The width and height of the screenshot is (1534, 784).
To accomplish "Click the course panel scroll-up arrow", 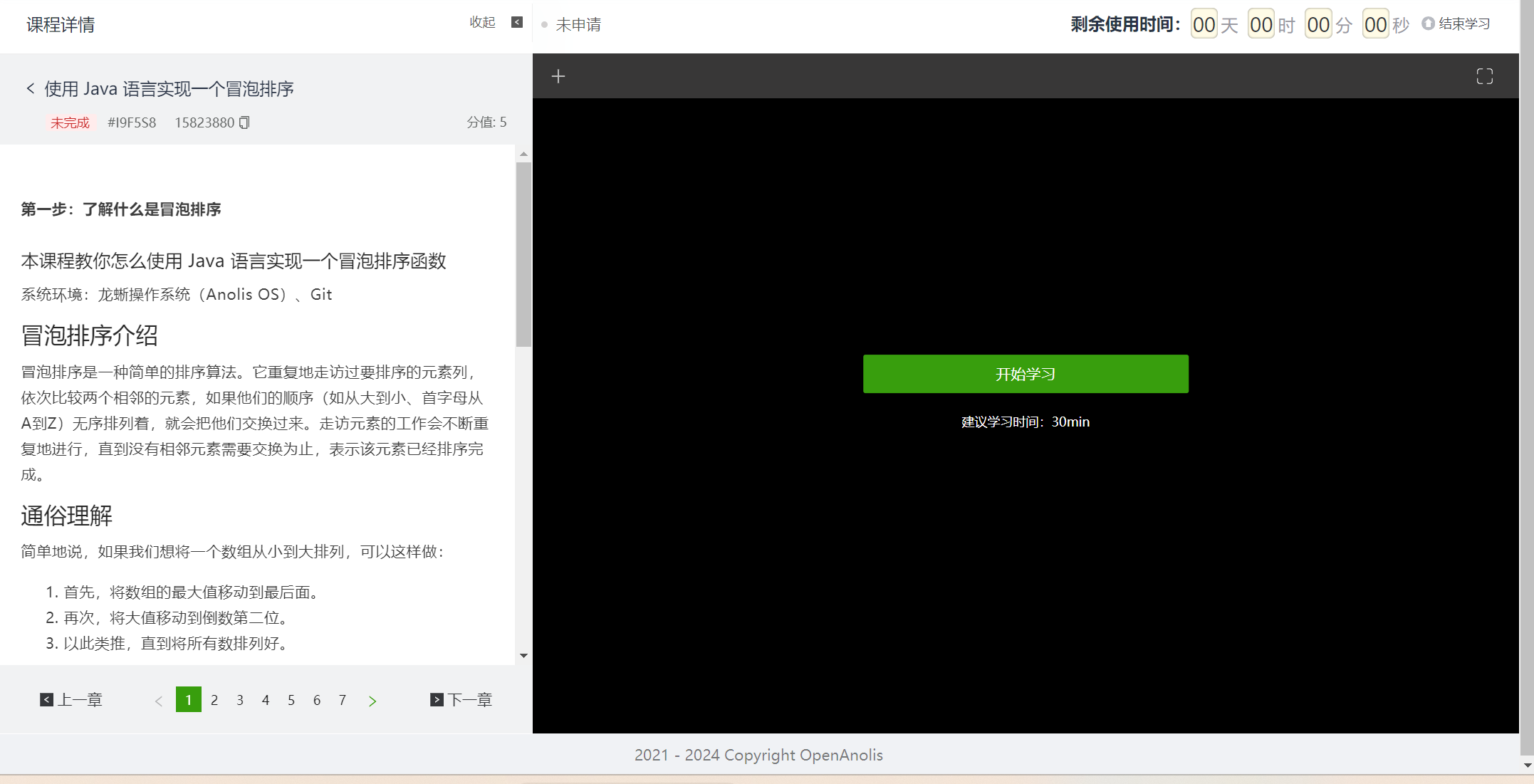I will point(523,154).
